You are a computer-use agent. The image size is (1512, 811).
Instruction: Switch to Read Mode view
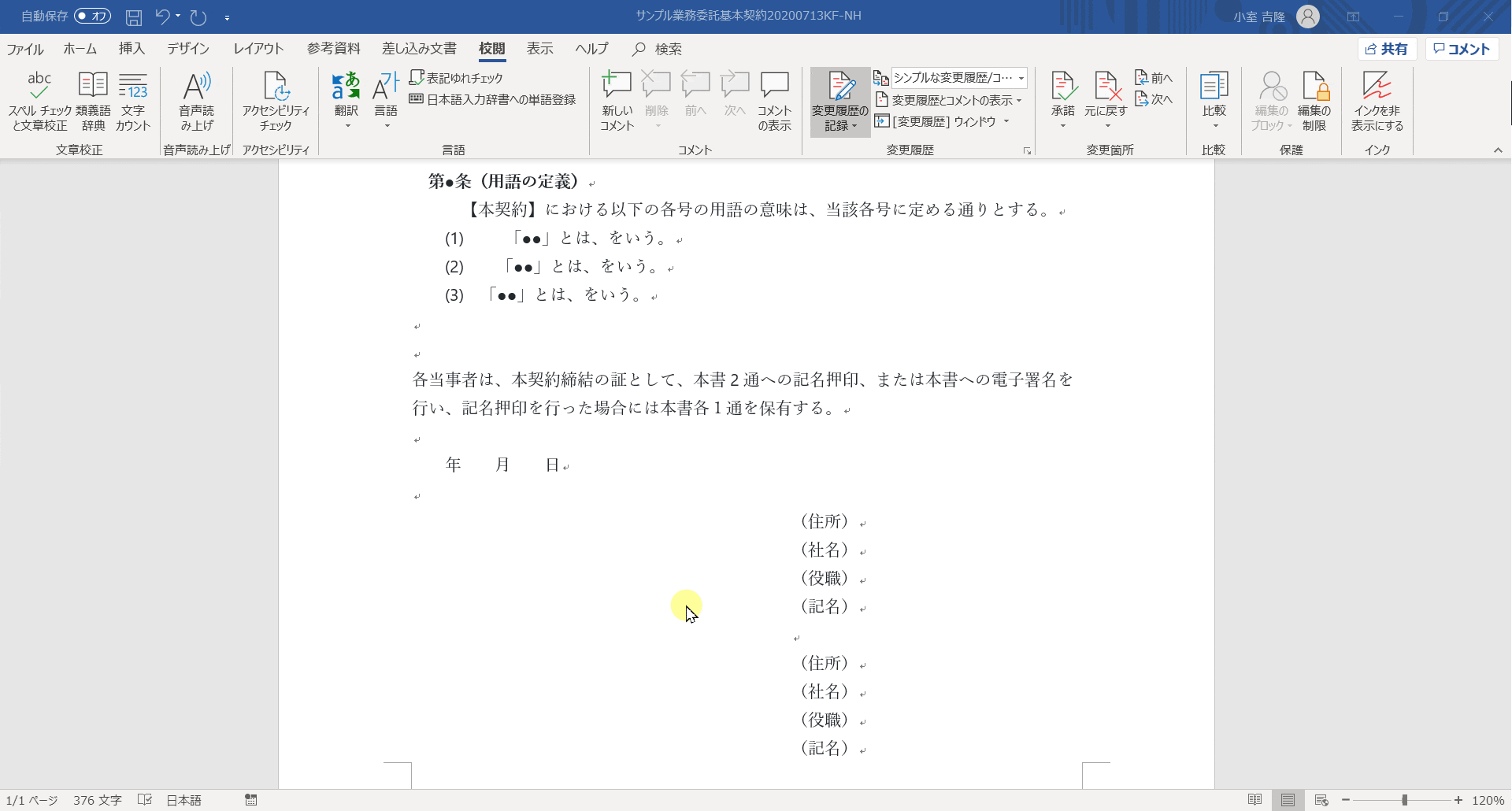point(1255,800)
